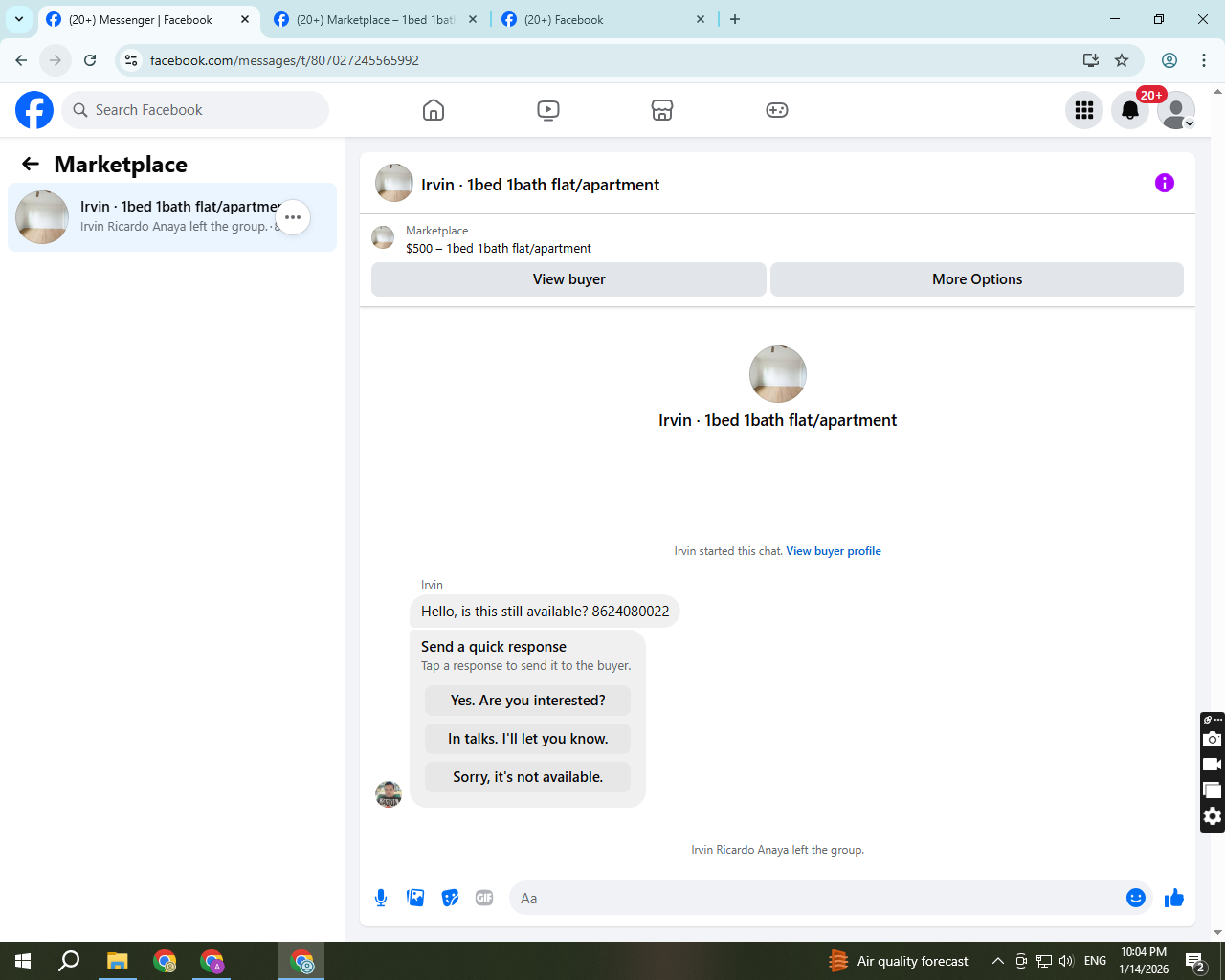Open notifications bell
Screen dimensions: 1225x980
pyautogui.click(x=1130, y=110)
